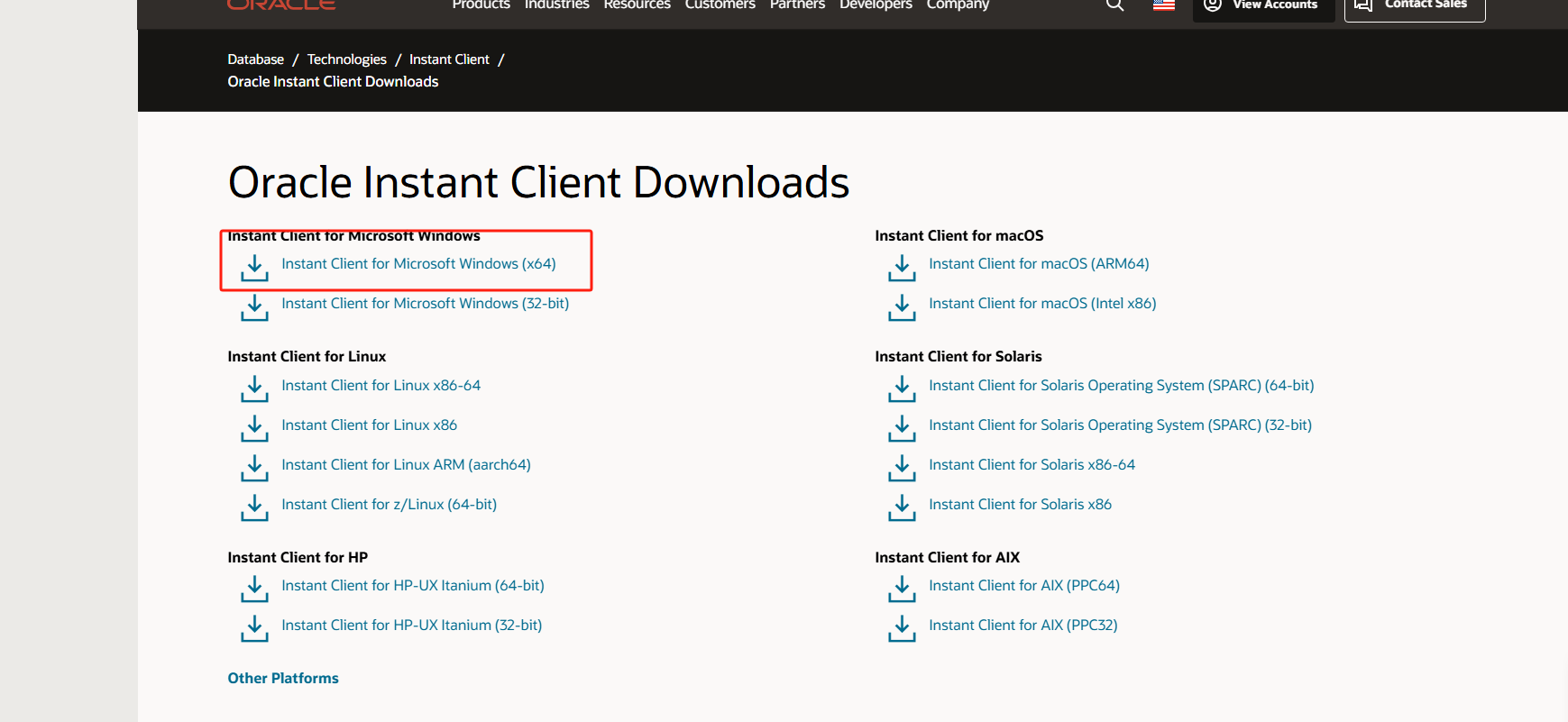This screenshot has height=722, width=1568.
Task: Open Instant Client for Solaris x86 link
Action: [x=1021, y=505]
